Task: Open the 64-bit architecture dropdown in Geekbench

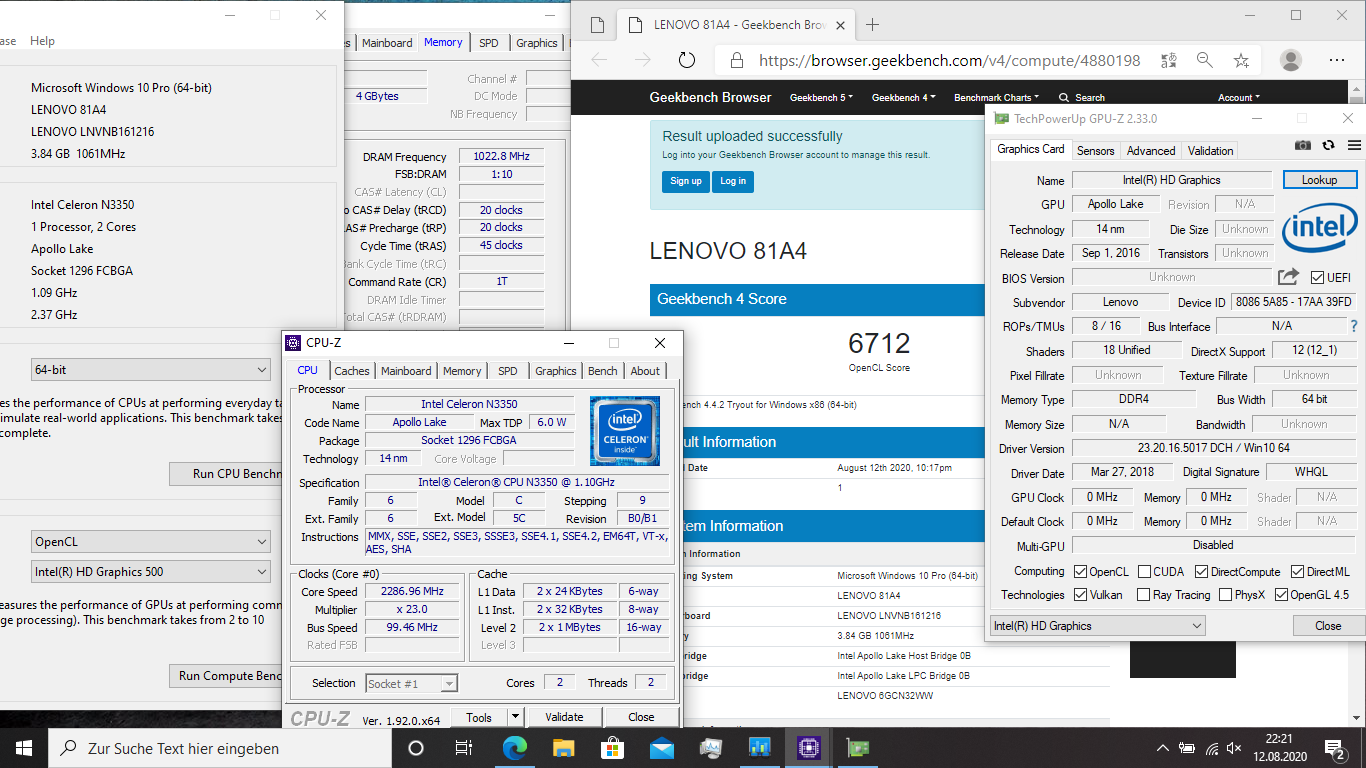Action: coord(150,370)
